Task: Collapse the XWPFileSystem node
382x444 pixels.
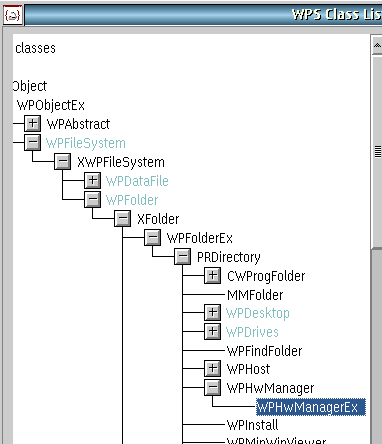Action: click(x=63, y=162)
